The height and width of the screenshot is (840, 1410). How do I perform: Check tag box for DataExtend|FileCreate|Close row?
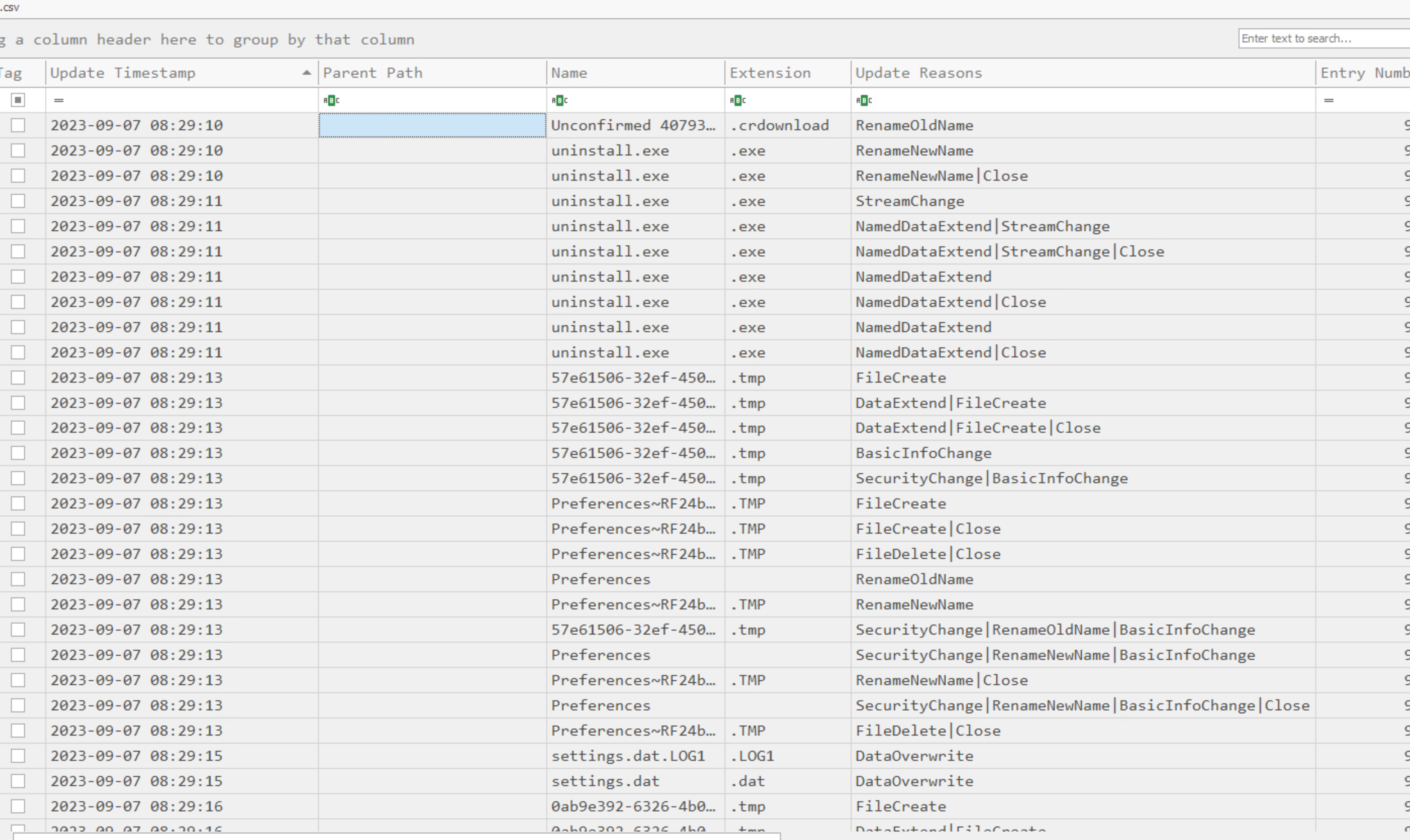coord(18,428)
